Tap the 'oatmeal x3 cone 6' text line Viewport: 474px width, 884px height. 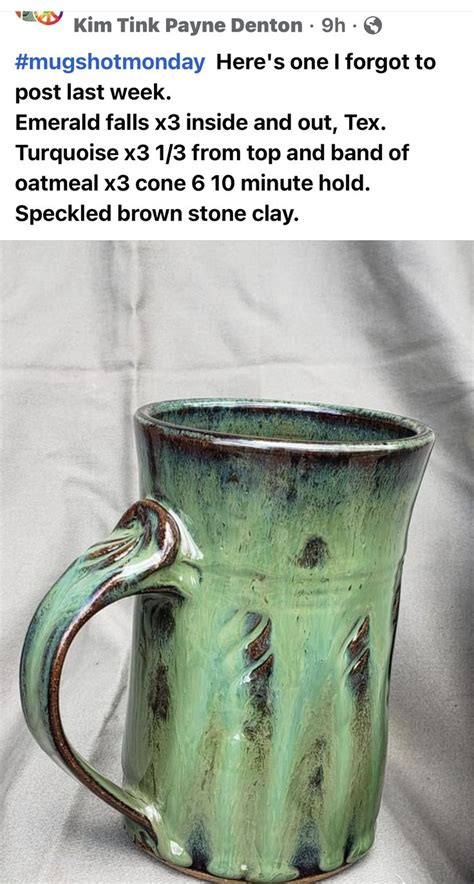192,184
